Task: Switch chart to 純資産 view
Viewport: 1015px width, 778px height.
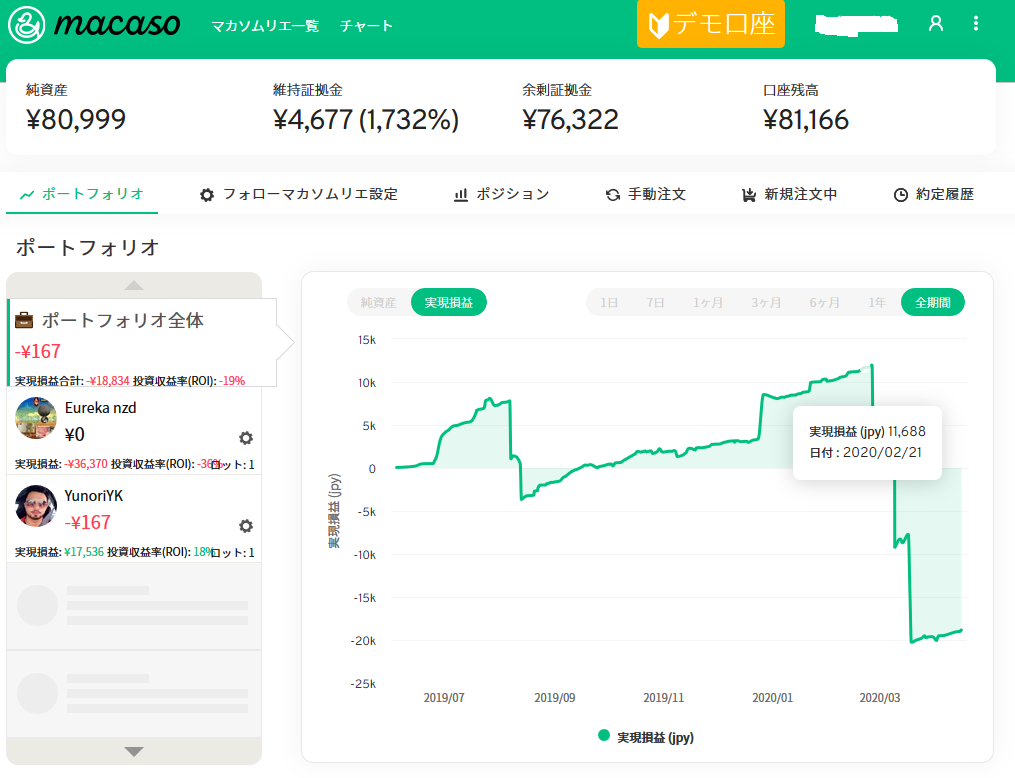Action: 379,302
